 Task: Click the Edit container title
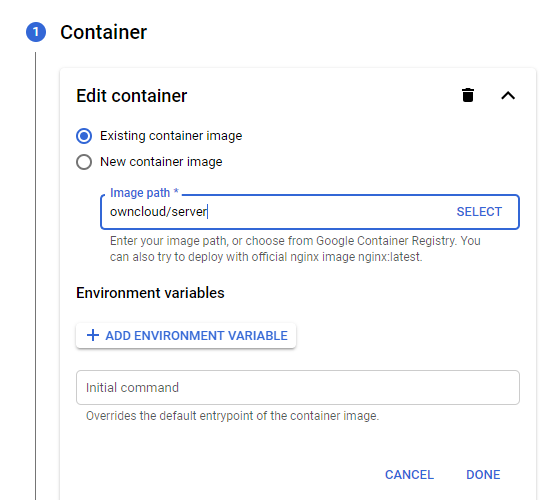pos(132,96)
